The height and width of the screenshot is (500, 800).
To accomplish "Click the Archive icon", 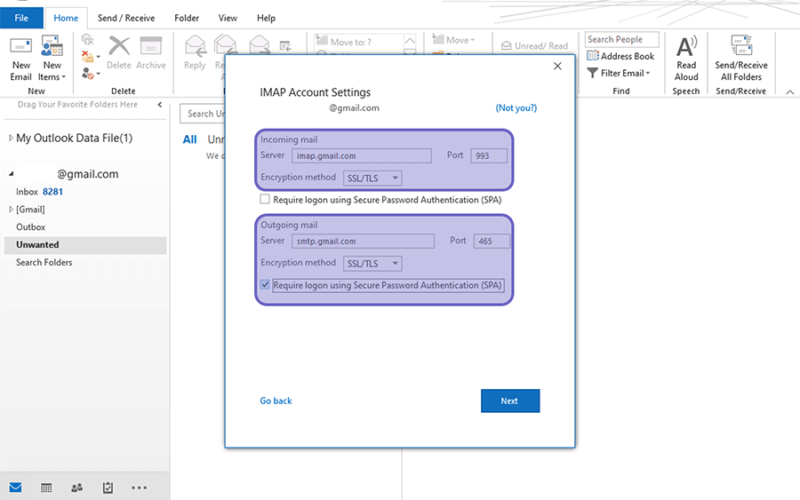I will click(x=151, y=46).
